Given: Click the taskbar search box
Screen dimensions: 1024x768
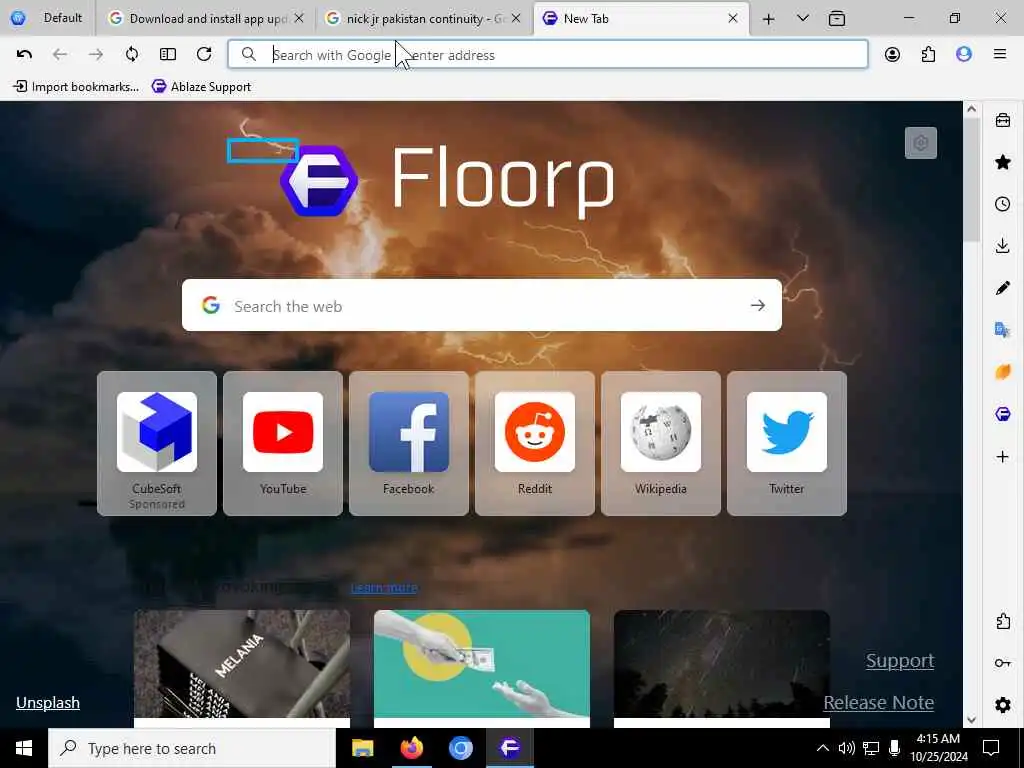Looking at the screenshot, I should (192, 748).
